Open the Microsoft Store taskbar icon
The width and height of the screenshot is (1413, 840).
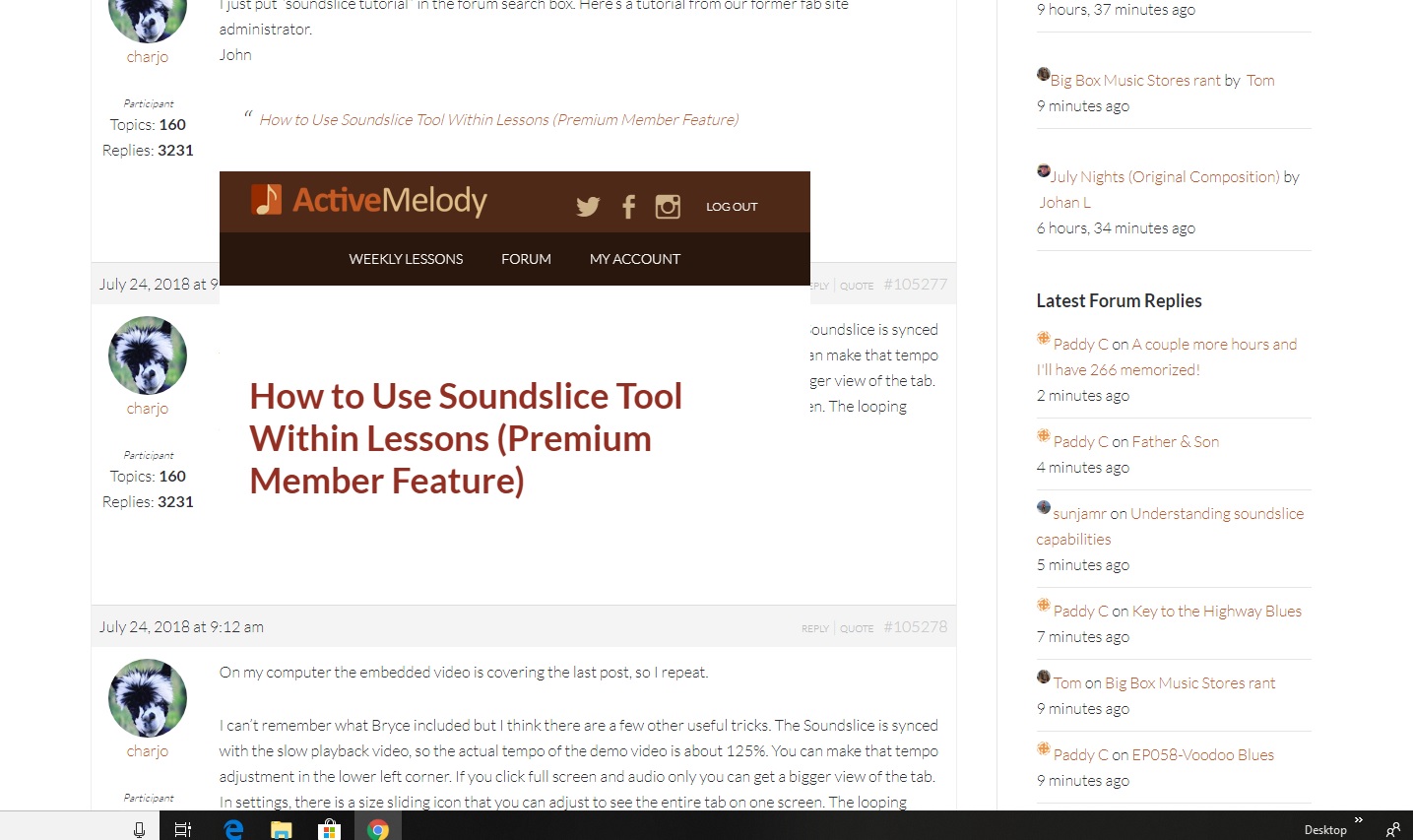pyautogui.click(x=329, y=829)
